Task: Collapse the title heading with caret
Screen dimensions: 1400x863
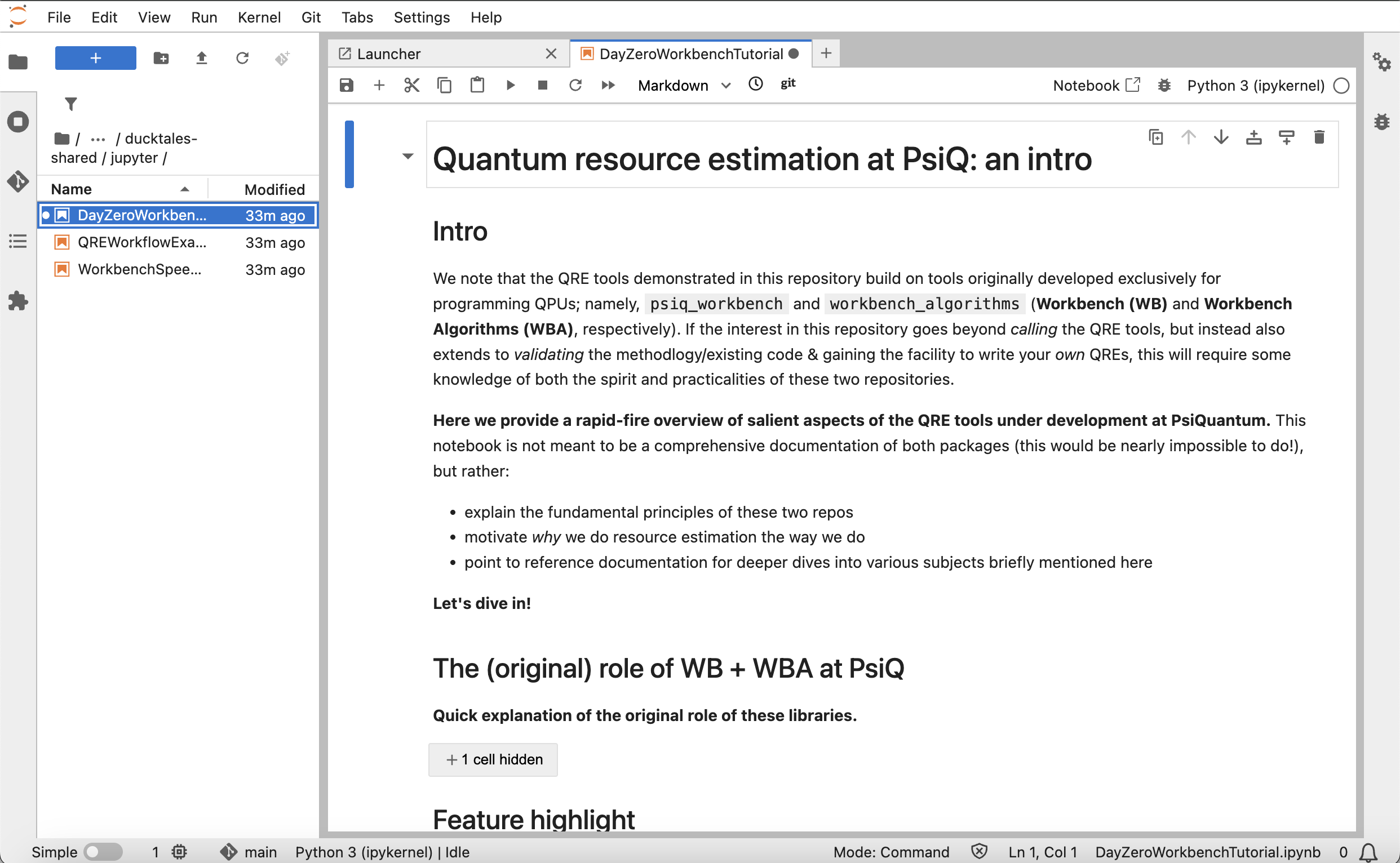Action: tap(407, 157)
